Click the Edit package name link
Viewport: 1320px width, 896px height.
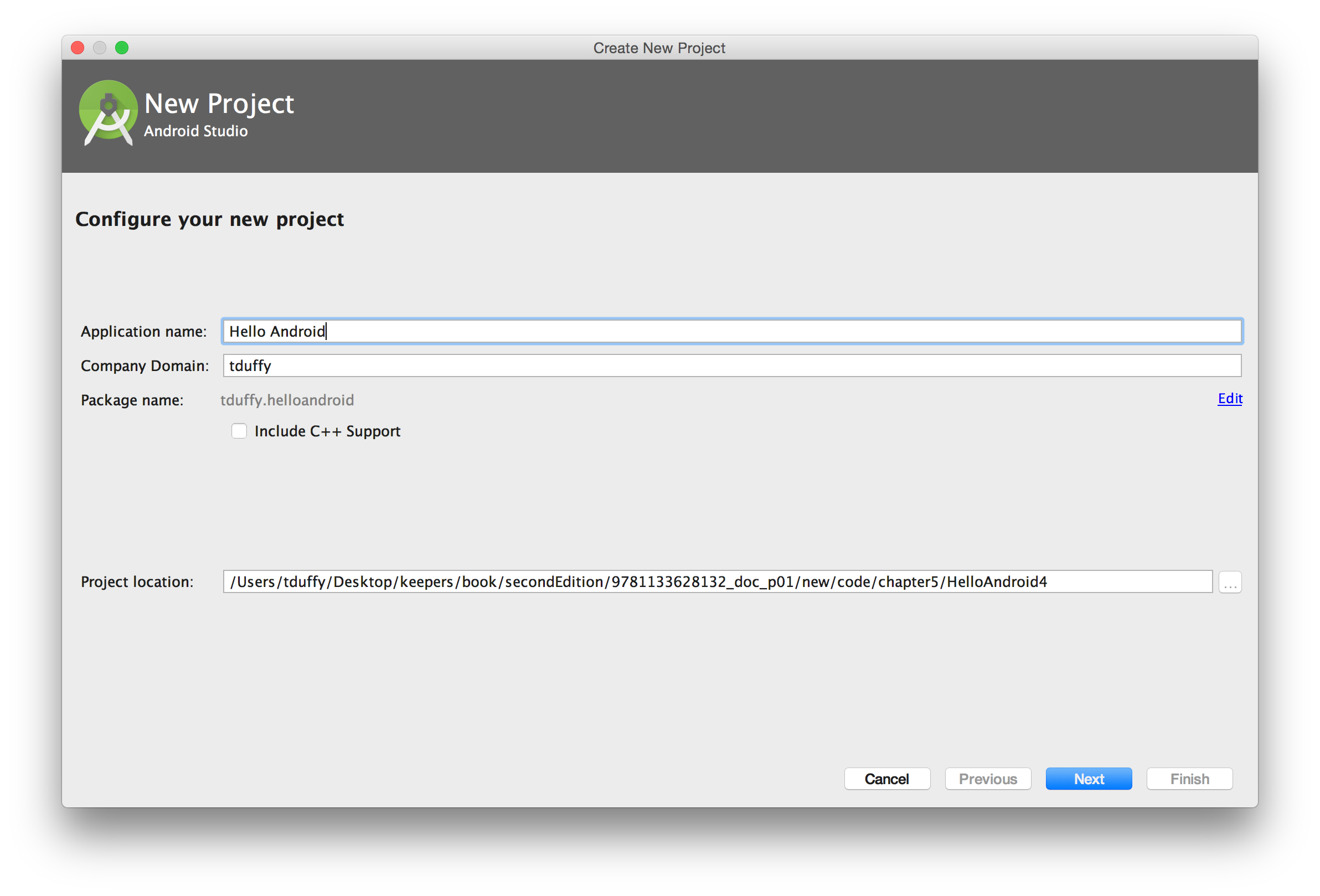point(1230,398)
